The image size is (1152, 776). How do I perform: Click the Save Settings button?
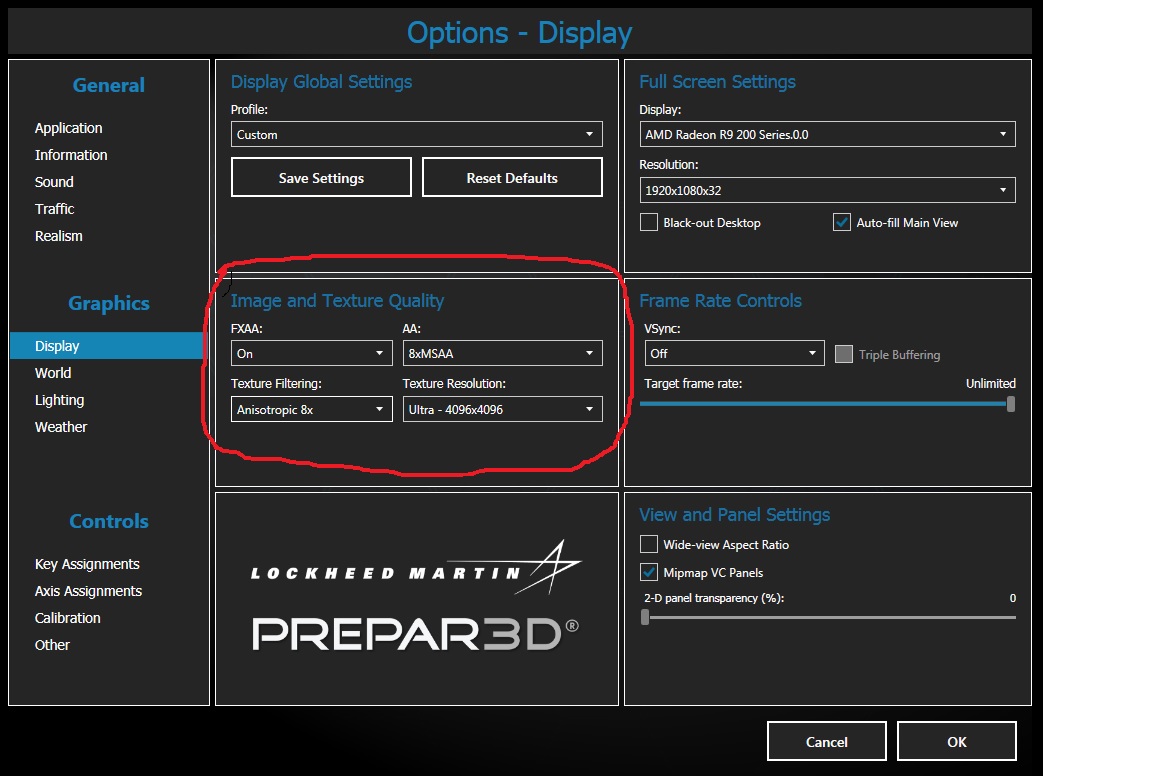click(321, 177)
